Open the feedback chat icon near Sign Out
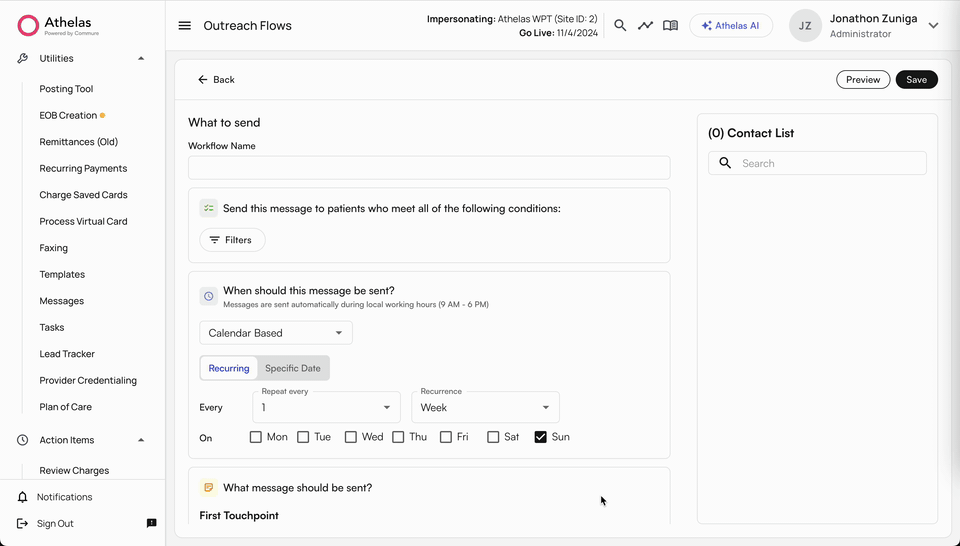This screenshot has height=546, width=960. click(x=151, y=523)
